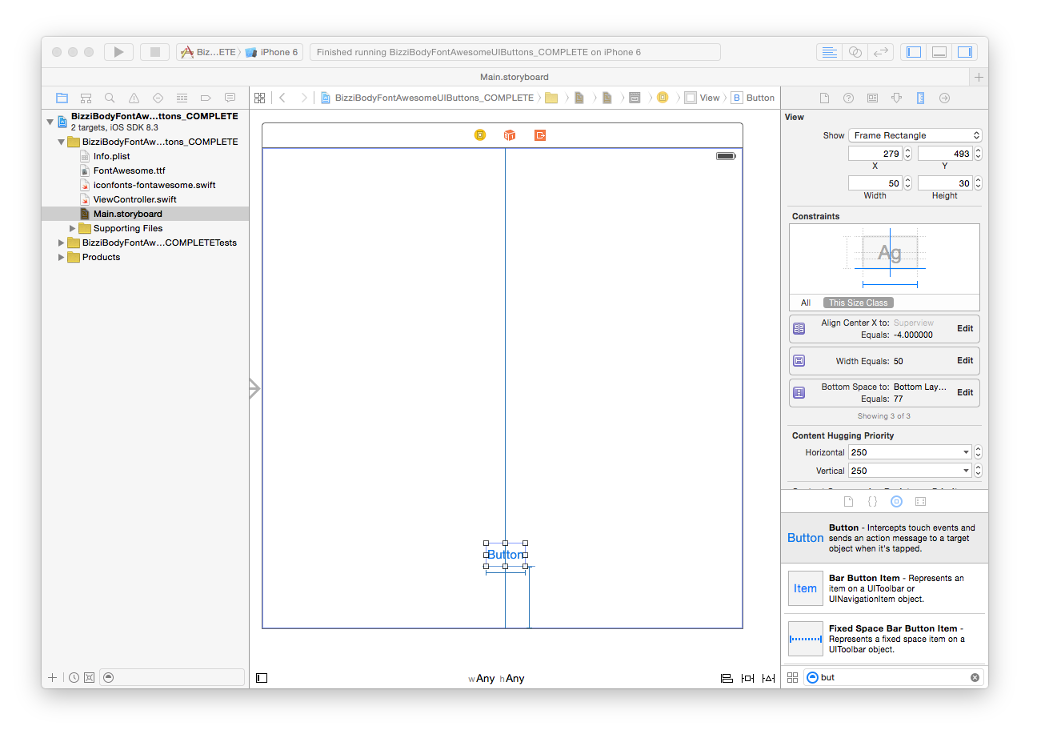Show the Code Snippet library

coord(872,501)
